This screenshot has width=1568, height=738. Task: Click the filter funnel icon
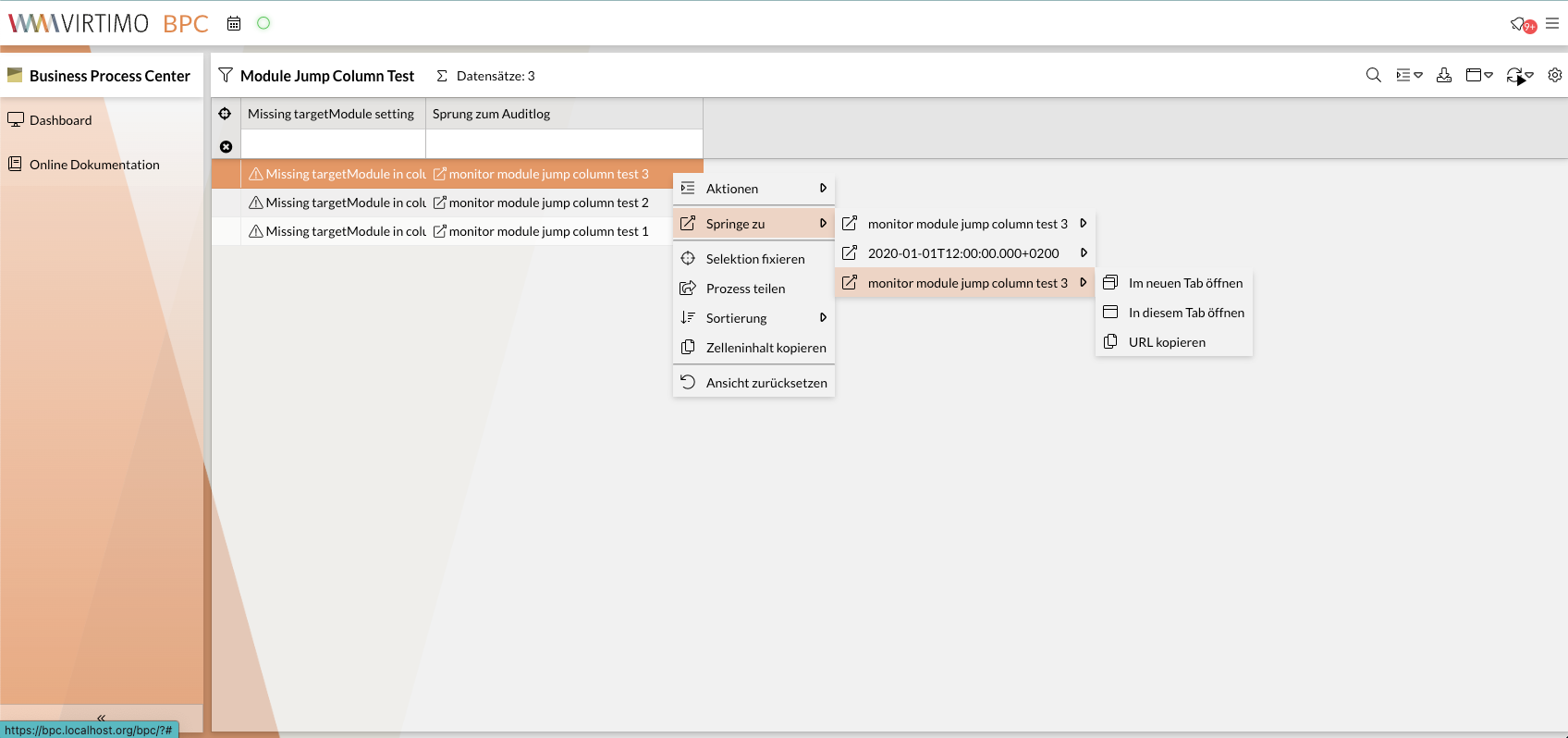[x=226, y=75]
